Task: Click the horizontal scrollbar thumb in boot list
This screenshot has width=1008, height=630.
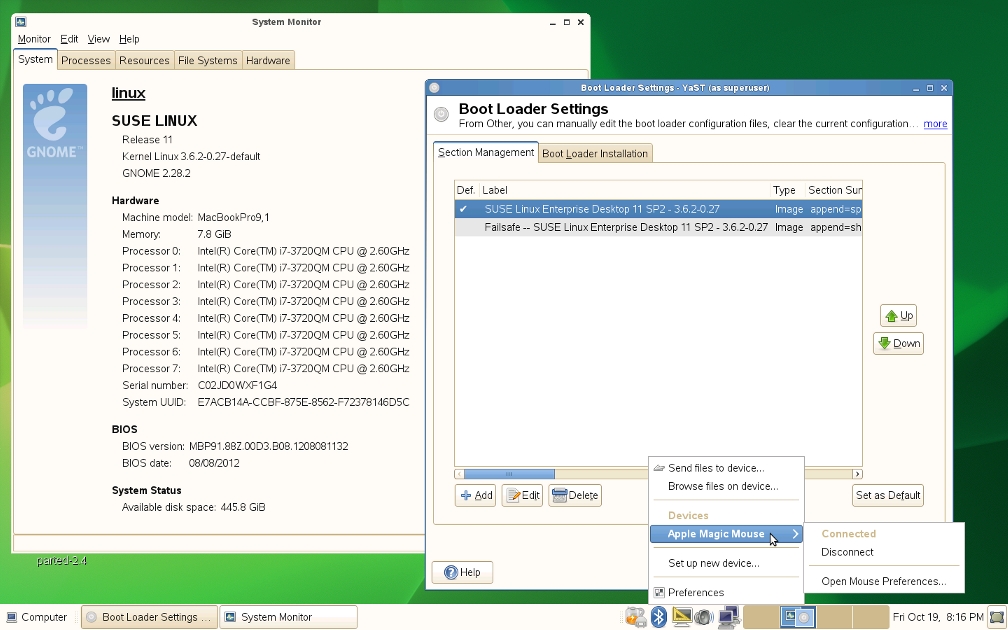Action: [509, 474]
